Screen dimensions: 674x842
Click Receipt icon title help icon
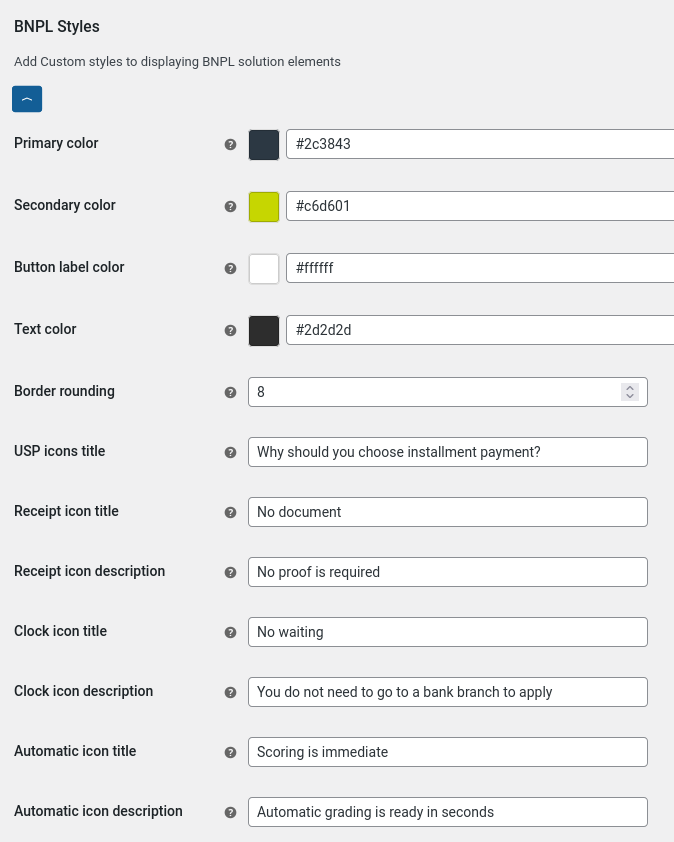coord(230,512)
